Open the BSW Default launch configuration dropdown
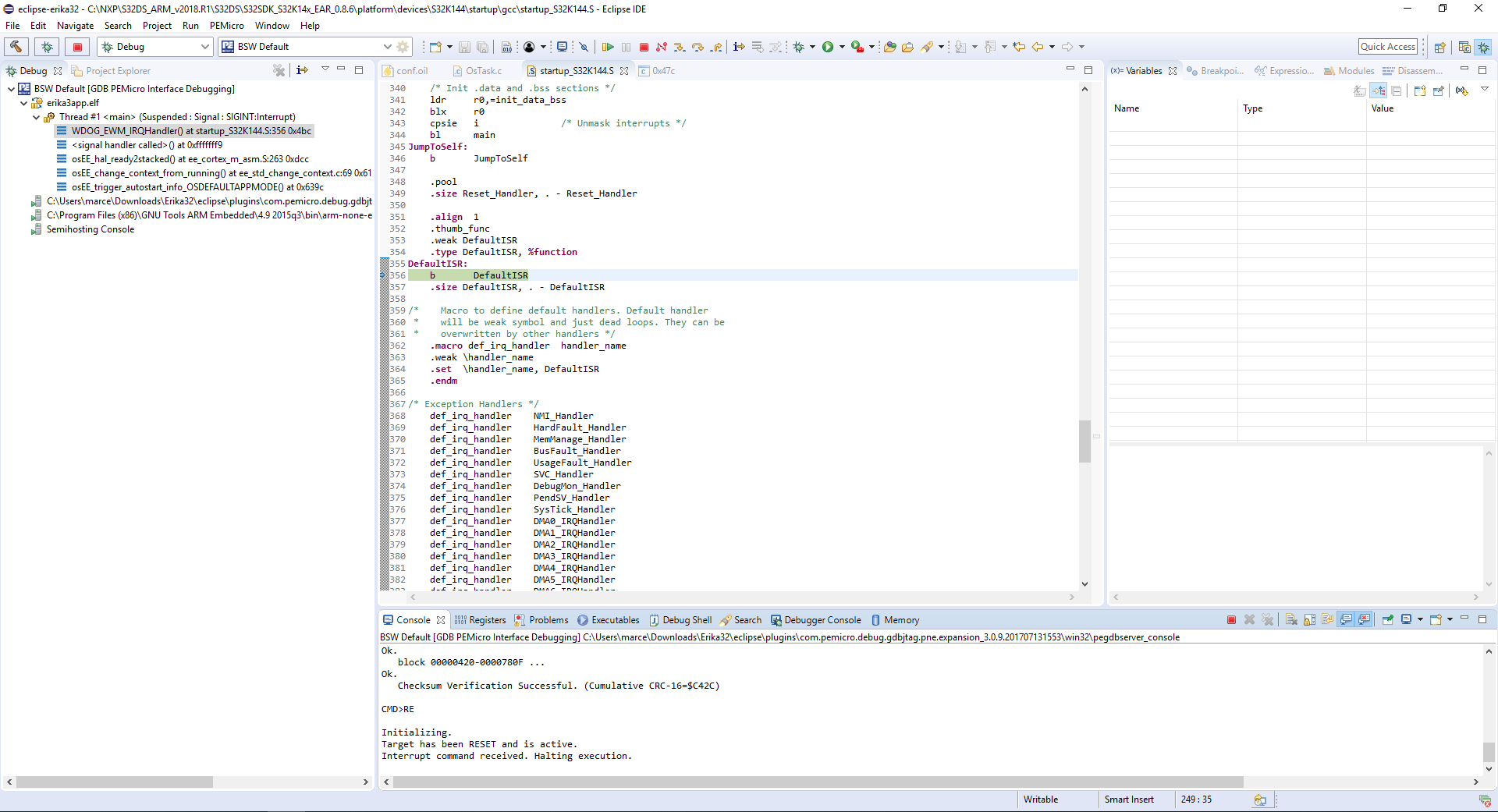Screen dimensions: 1498x812 point(387,47)
